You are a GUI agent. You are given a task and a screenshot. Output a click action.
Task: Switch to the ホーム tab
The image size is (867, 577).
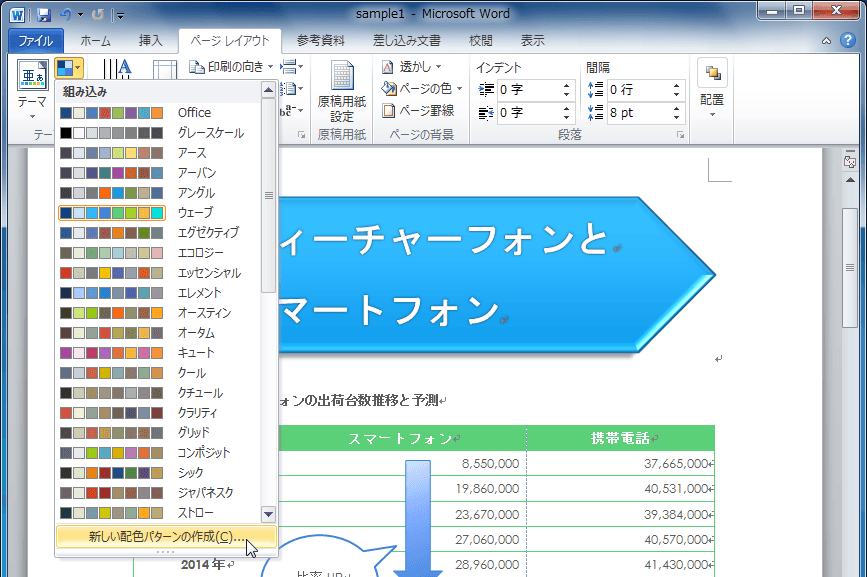pos(96,41)
